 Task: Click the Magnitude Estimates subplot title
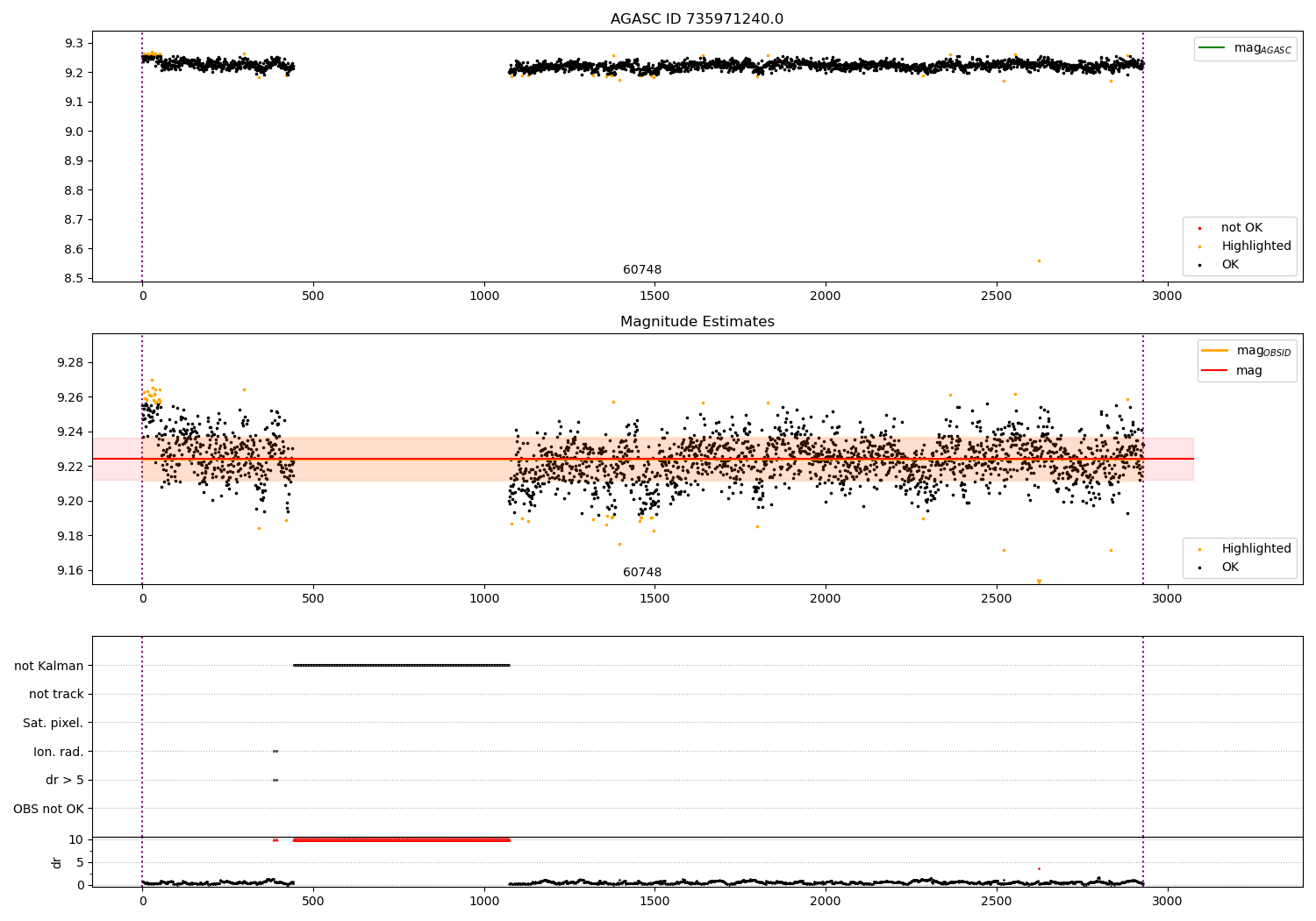coord(697,322)
